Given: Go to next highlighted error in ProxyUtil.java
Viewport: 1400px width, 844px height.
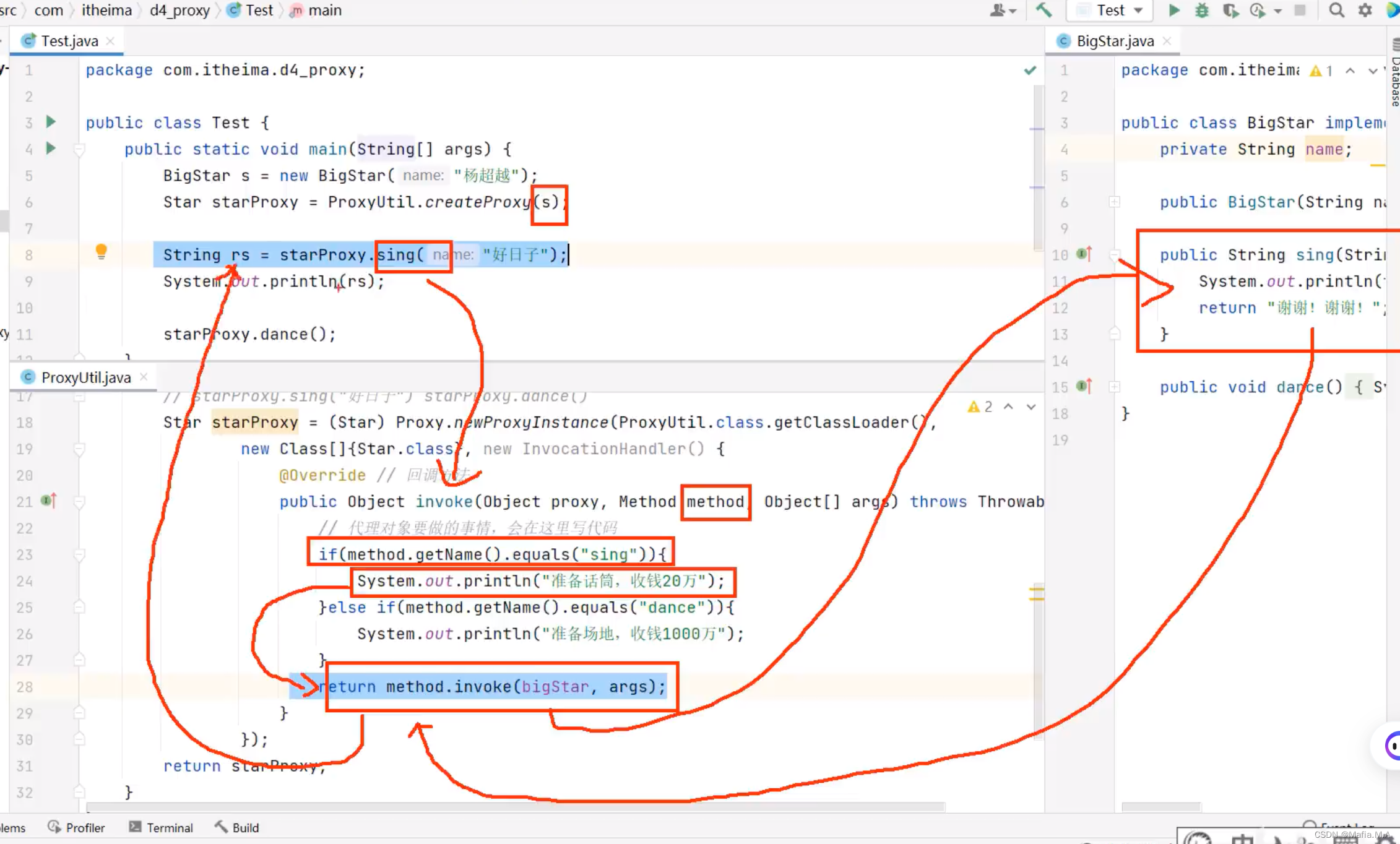Looking at the screenshot, I should 1031,407.
